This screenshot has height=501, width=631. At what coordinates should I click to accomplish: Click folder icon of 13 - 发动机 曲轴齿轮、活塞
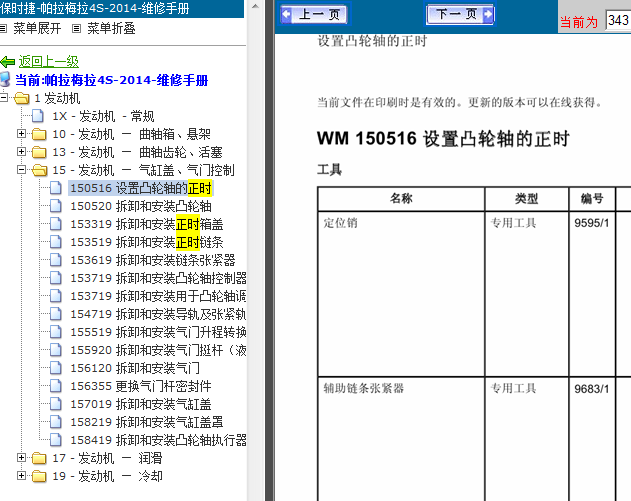click(x=39, y=152)
